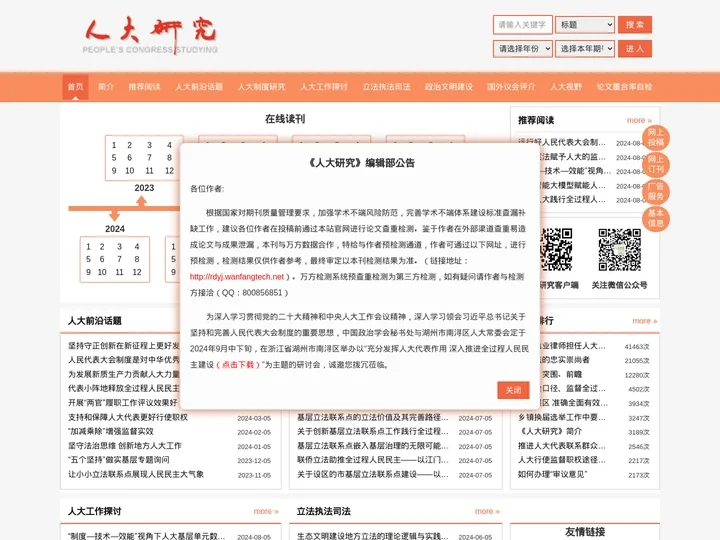Click more link in 推荐阅读 panel

click(639, 120)
